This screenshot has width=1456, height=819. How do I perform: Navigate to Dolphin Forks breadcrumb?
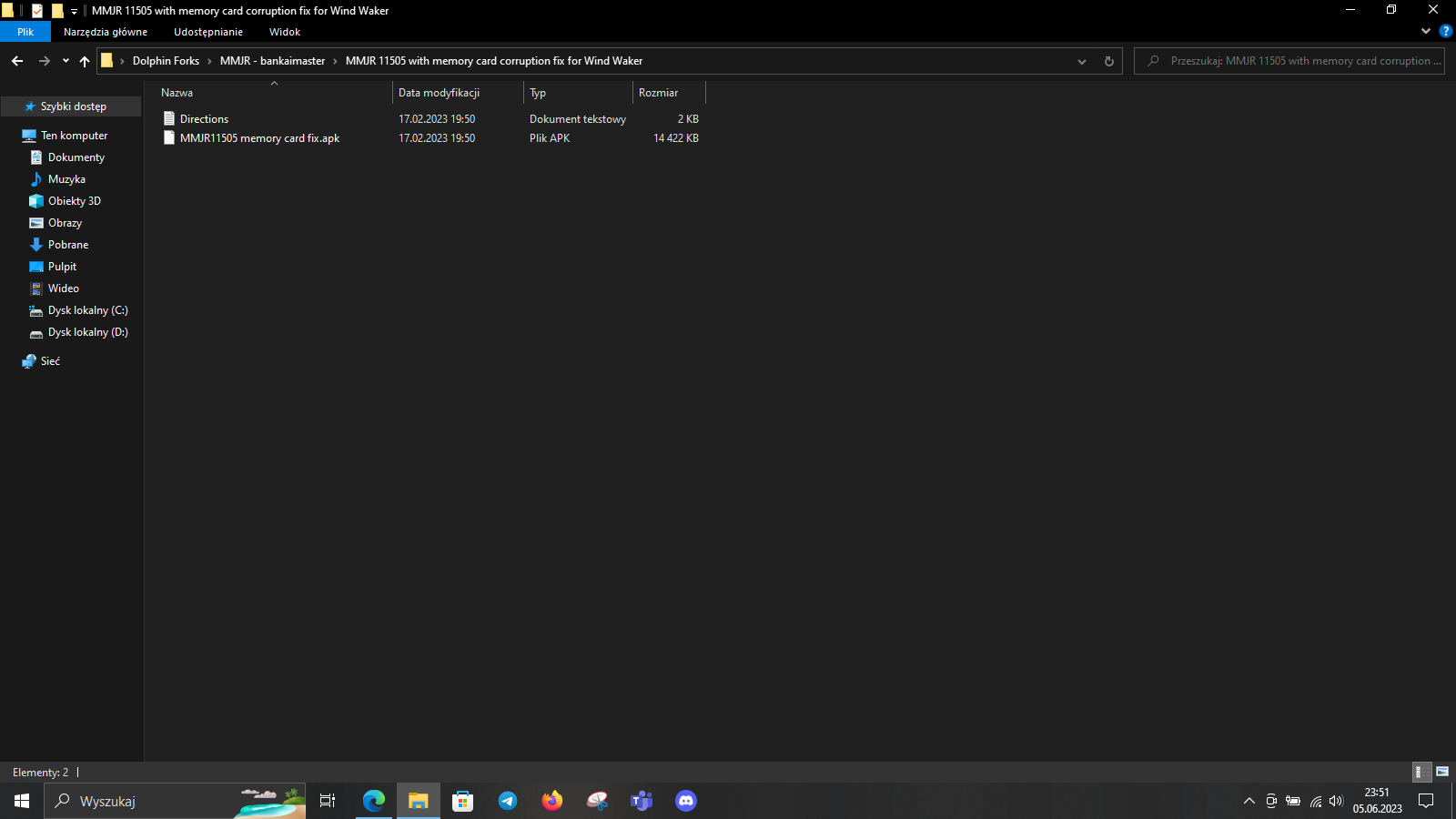(x=166, y=61)
